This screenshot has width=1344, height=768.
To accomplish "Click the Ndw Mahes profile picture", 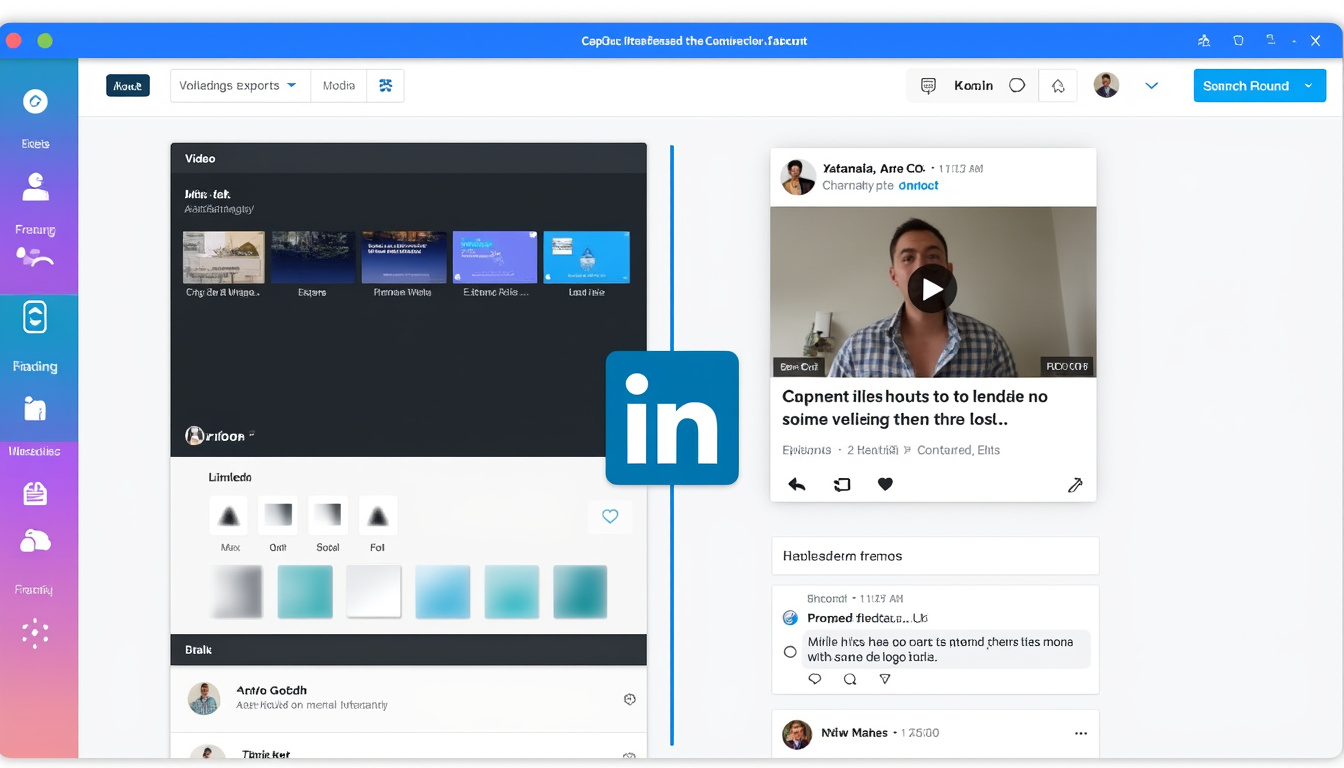I will coord(797,735).
